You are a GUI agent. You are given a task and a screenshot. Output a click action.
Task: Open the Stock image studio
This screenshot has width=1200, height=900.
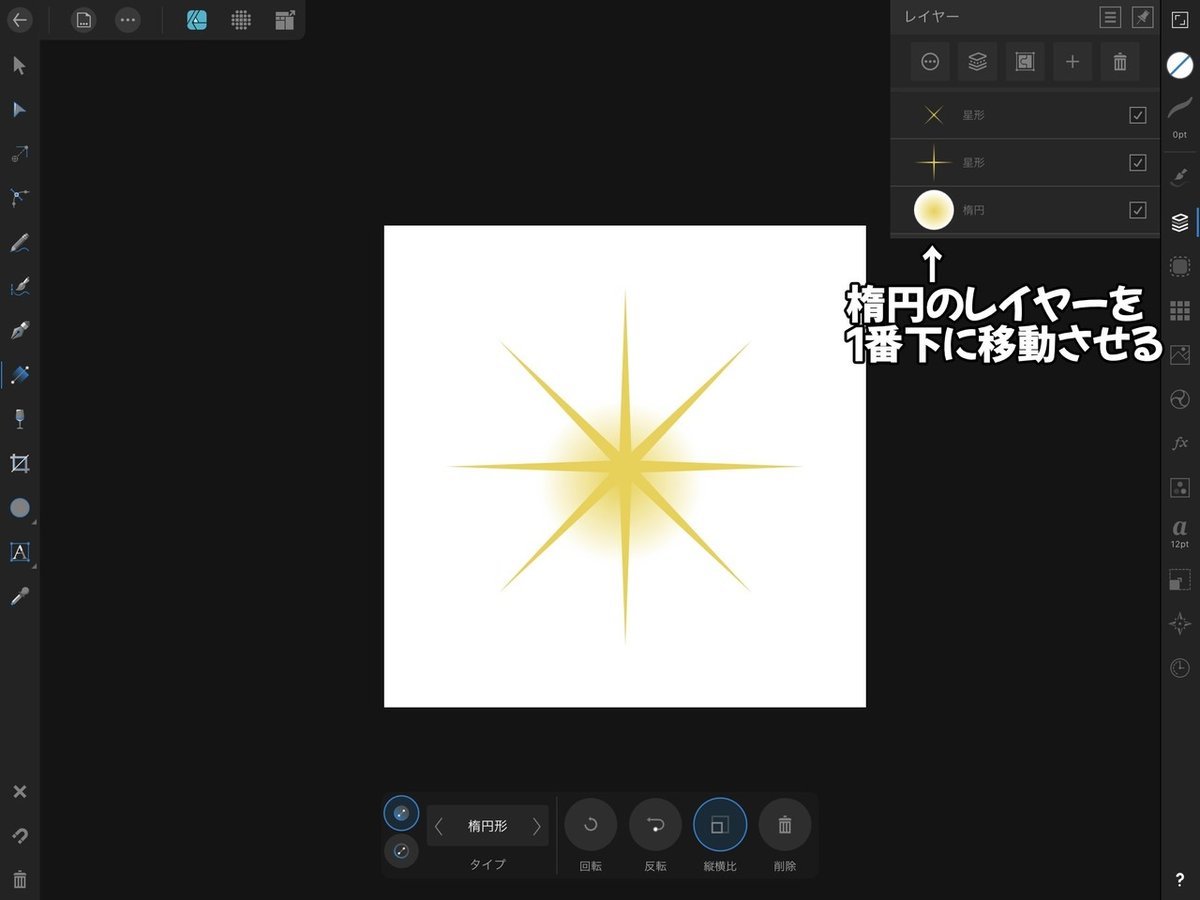[x=1180, y=354]
